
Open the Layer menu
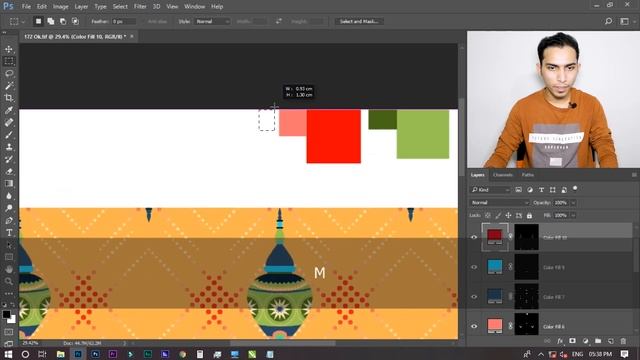pyautogui.click(x=81, y=7)
